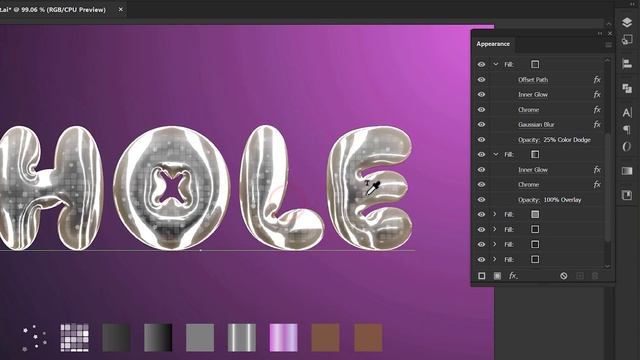
Task: Hide the Gaussian Blur effect with its eye
Action: click(482, 124)
